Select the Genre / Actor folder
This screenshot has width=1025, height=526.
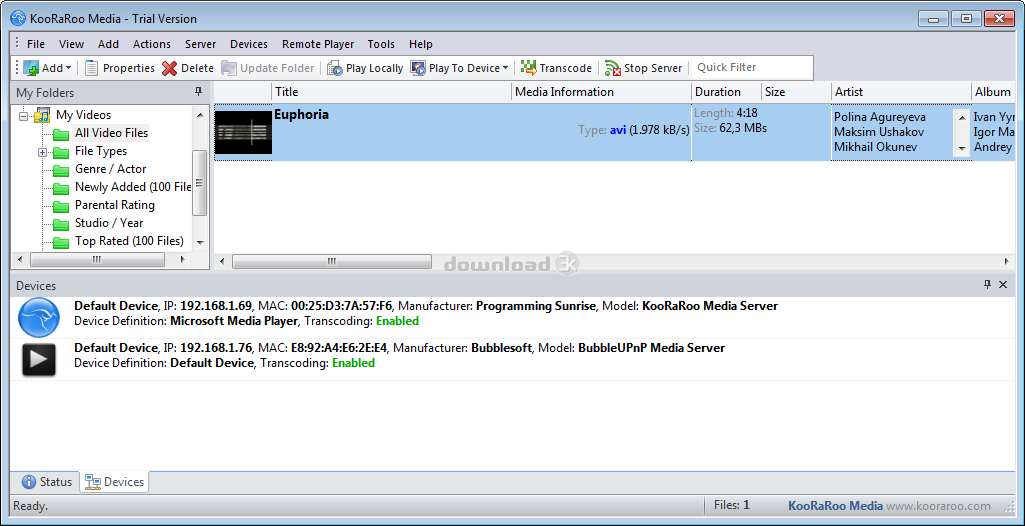pos(110,169)
